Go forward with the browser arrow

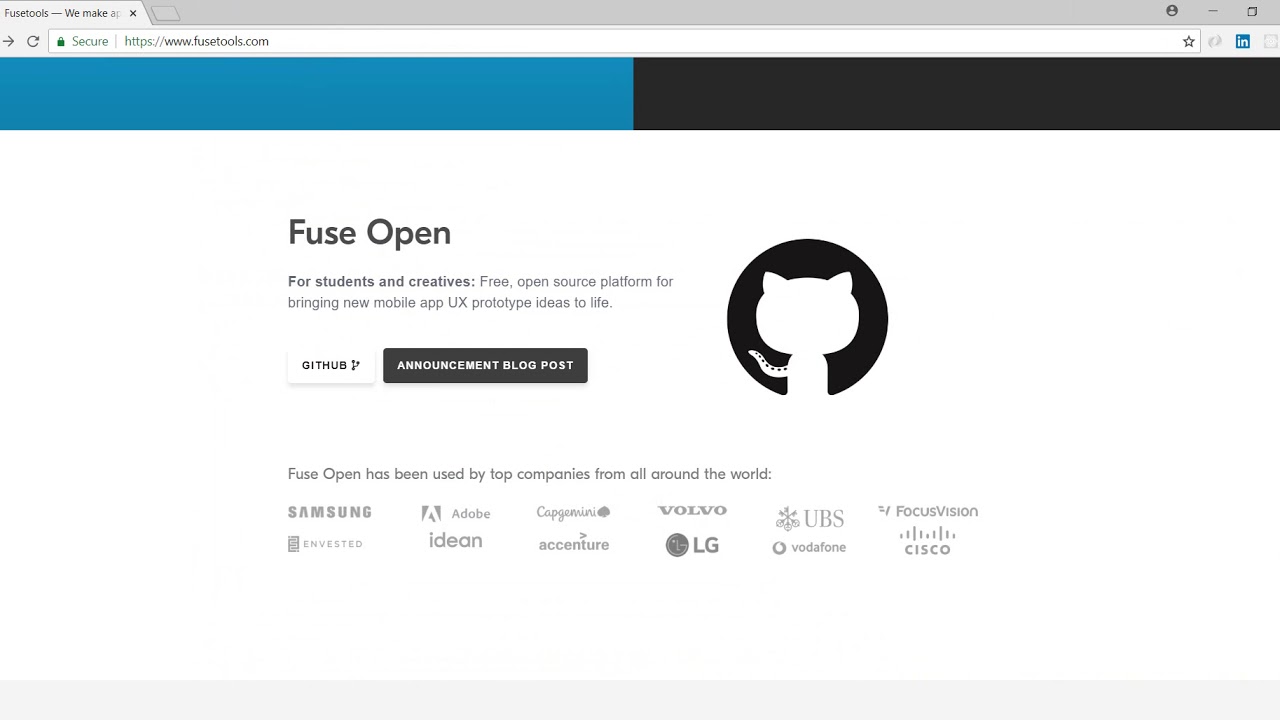coord(8,41)
